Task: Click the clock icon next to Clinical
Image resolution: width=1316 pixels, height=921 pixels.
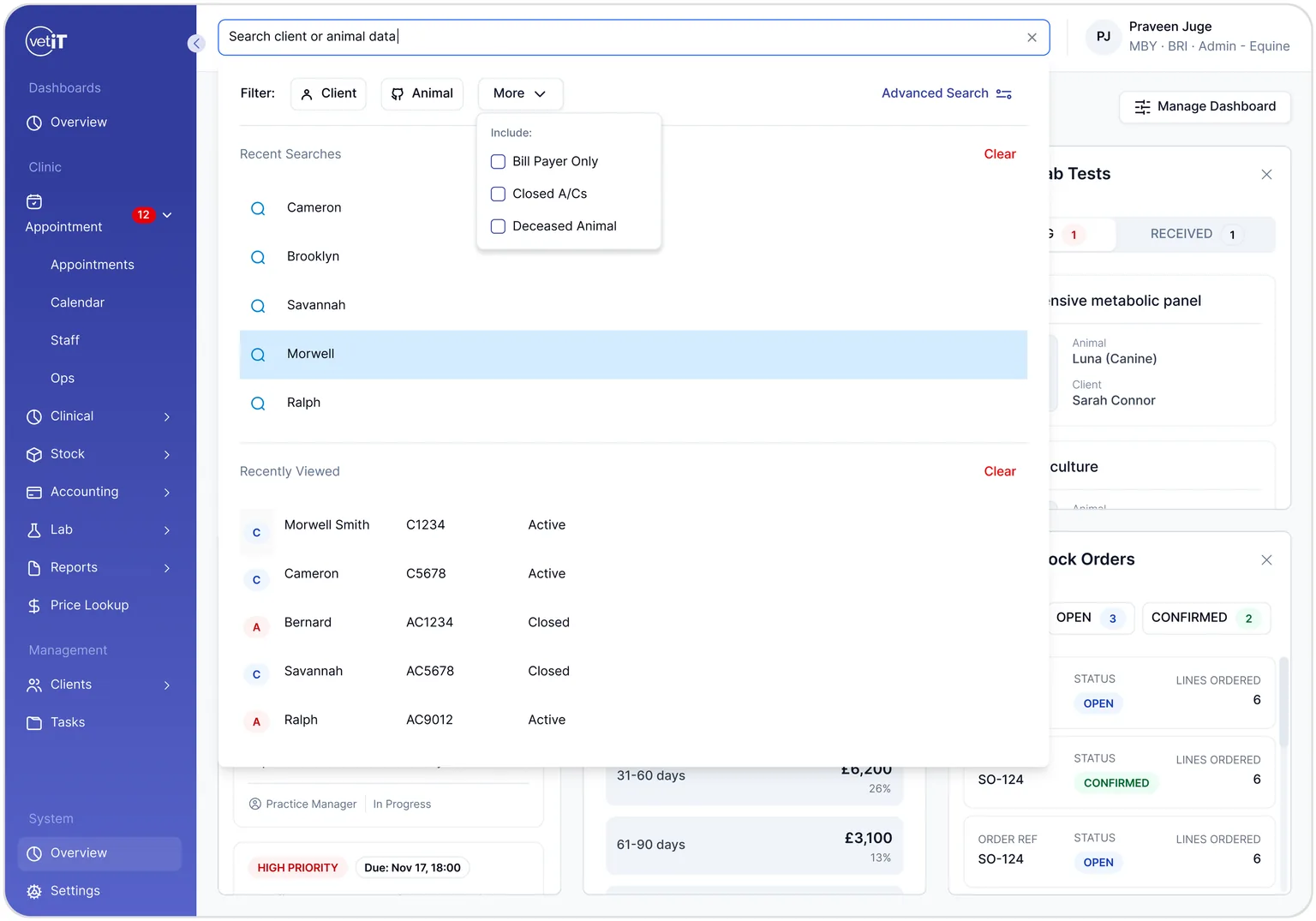Action: click(x=34, y=416)
